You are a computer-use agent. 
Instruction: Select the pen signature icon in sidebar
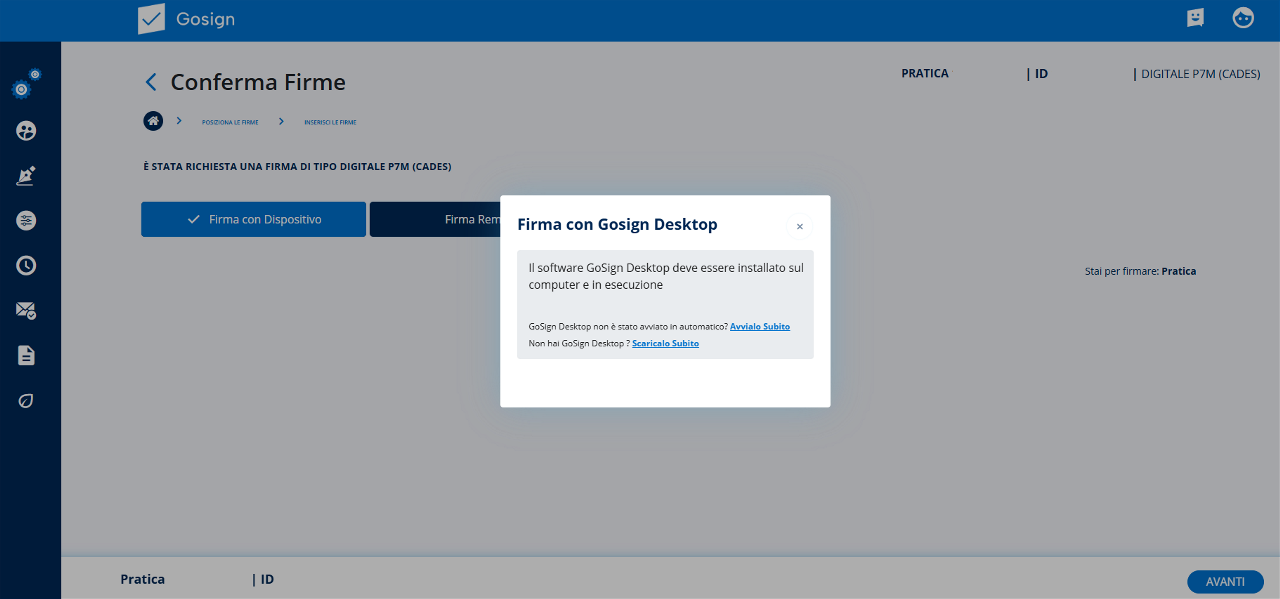click(26, 176)
